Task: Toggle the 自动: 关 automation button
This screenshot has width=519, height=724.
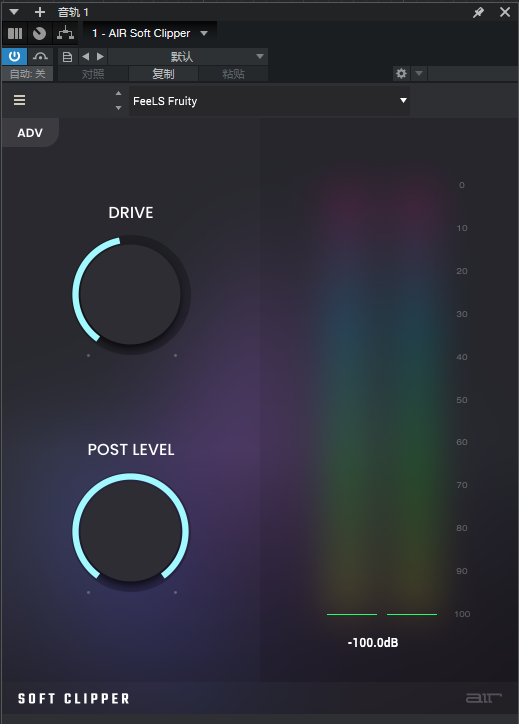Action: click(x=28, y=74)
